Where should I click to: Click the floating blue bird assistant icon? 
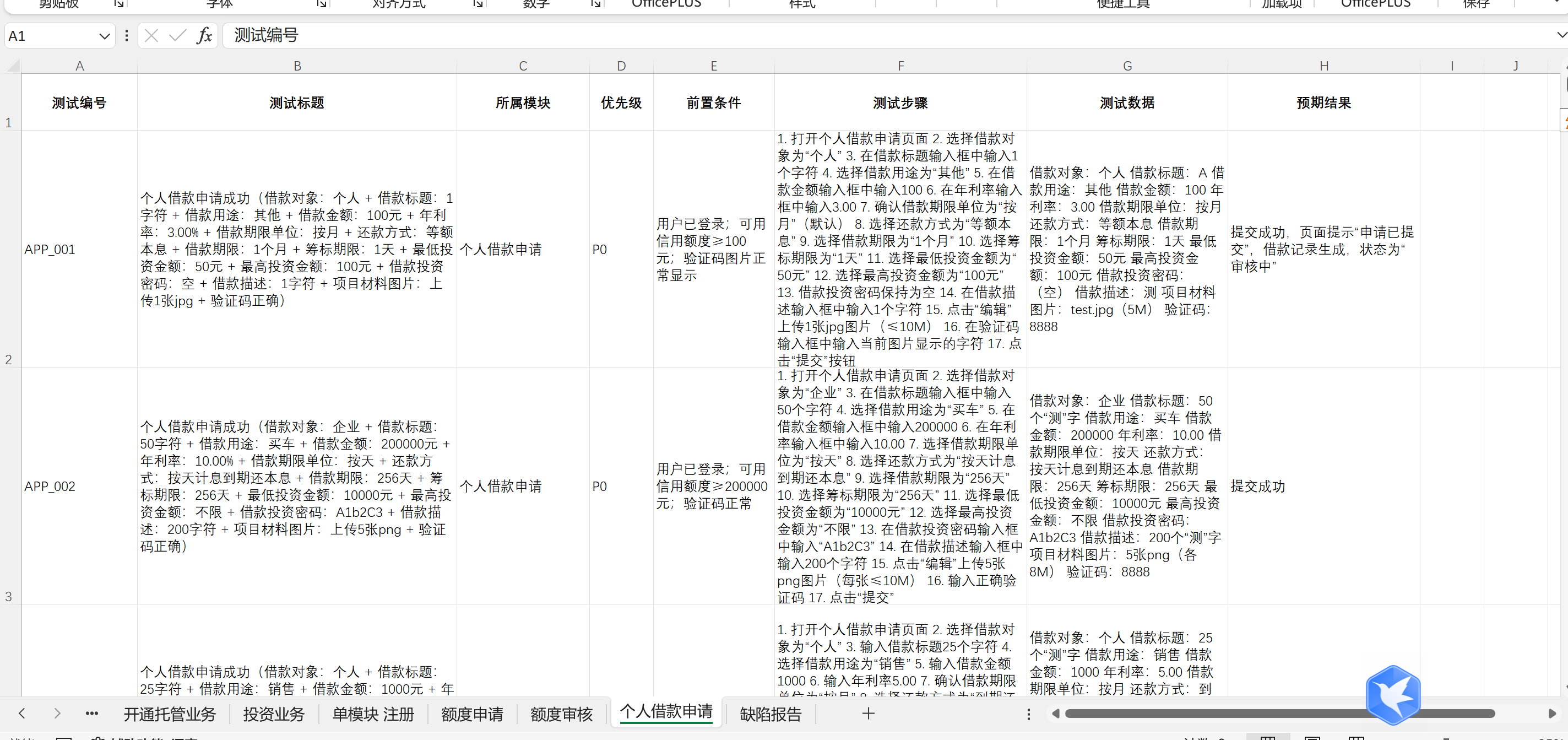coord(1392,694)
